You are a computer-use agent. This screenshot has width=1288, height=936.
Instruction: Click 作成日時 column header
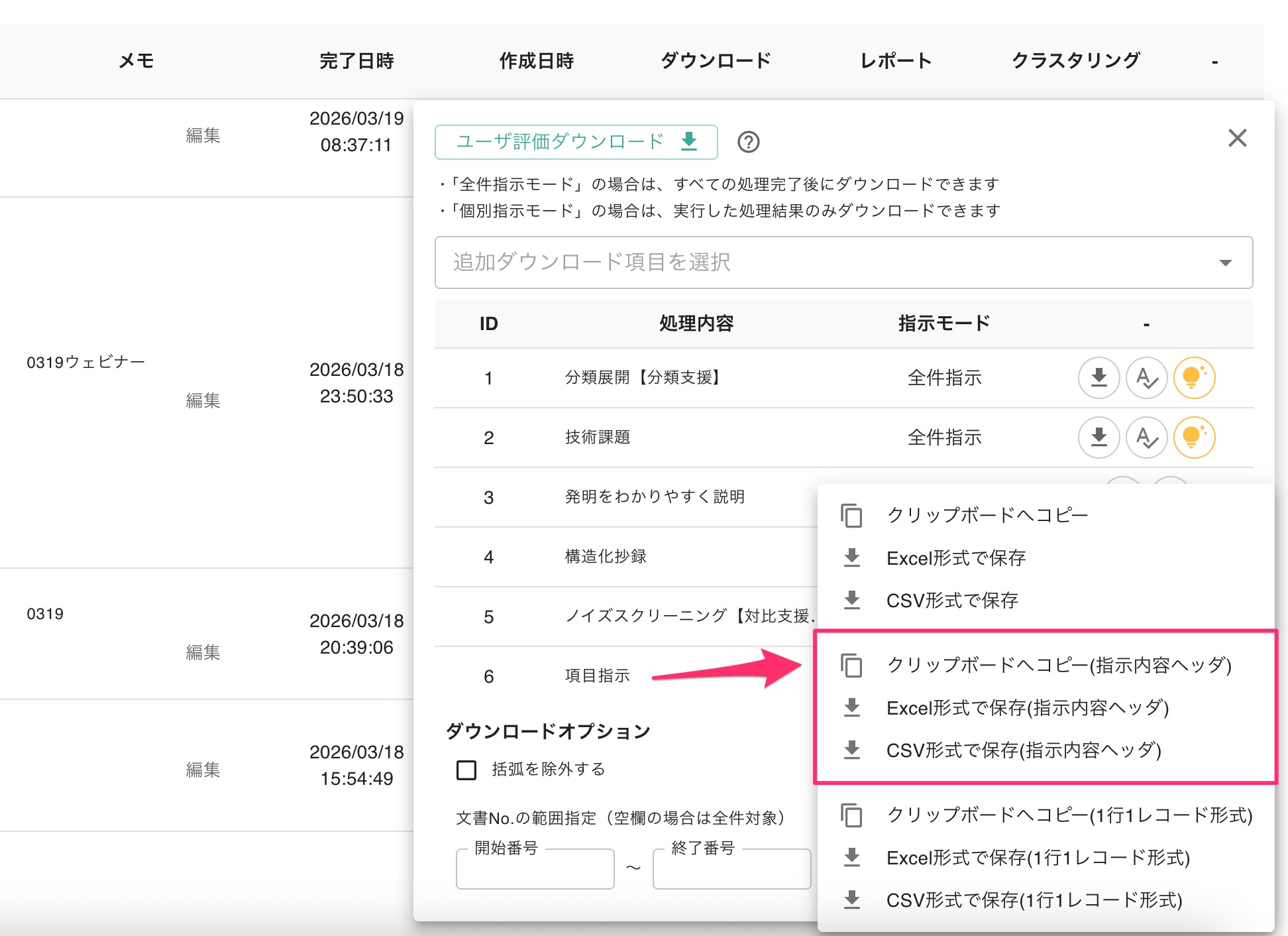(x=536, y=61)
